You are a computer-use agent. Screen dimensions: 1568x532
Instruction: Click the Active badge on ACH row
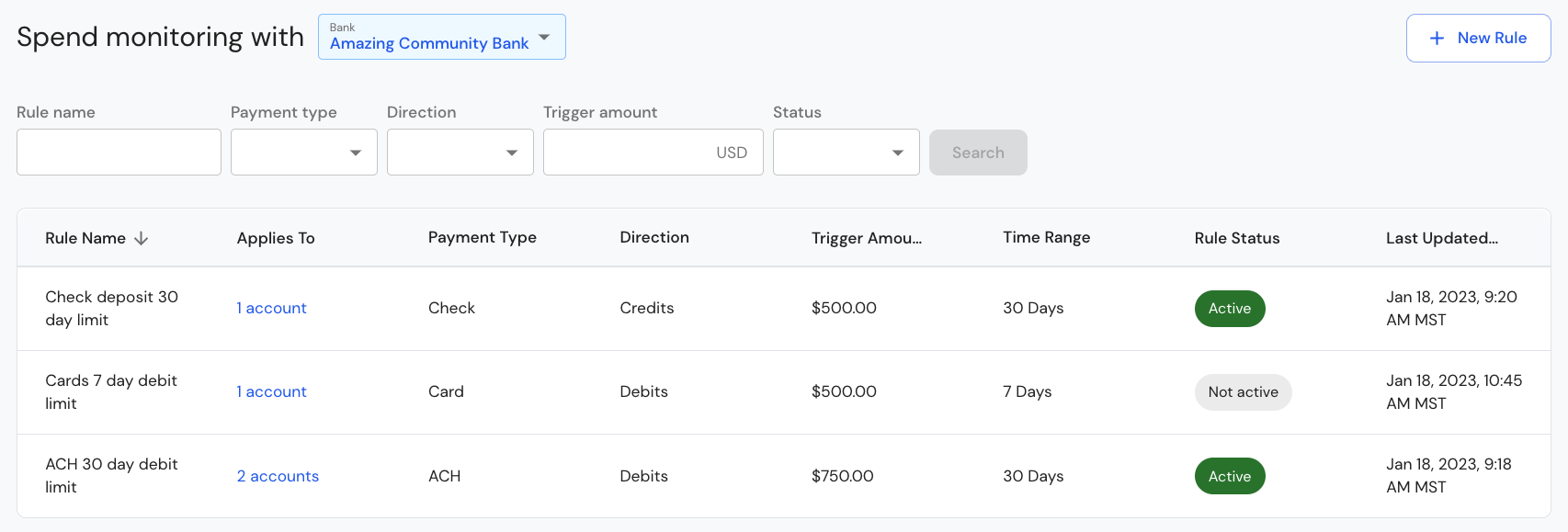tap(1230, 476)
